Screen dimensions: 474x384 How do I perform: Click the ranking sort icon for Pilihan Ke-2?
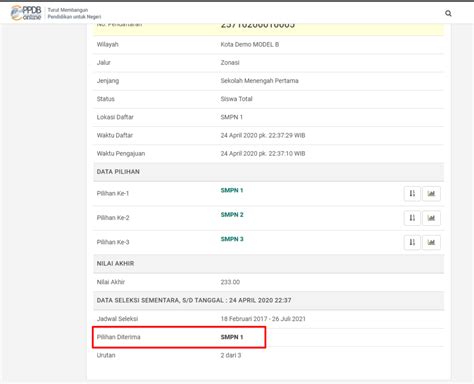point(412,218)
